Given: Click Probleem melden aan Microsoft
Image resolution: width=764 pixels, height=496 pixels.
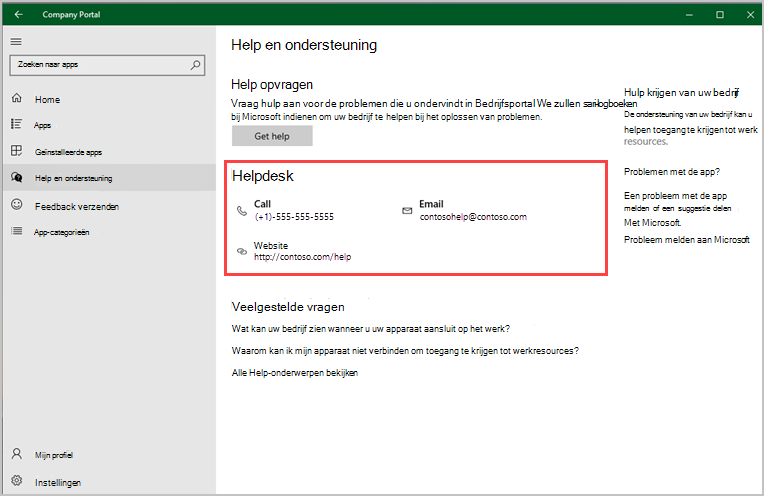Looking at the screenshot, I should coord(687,240).
